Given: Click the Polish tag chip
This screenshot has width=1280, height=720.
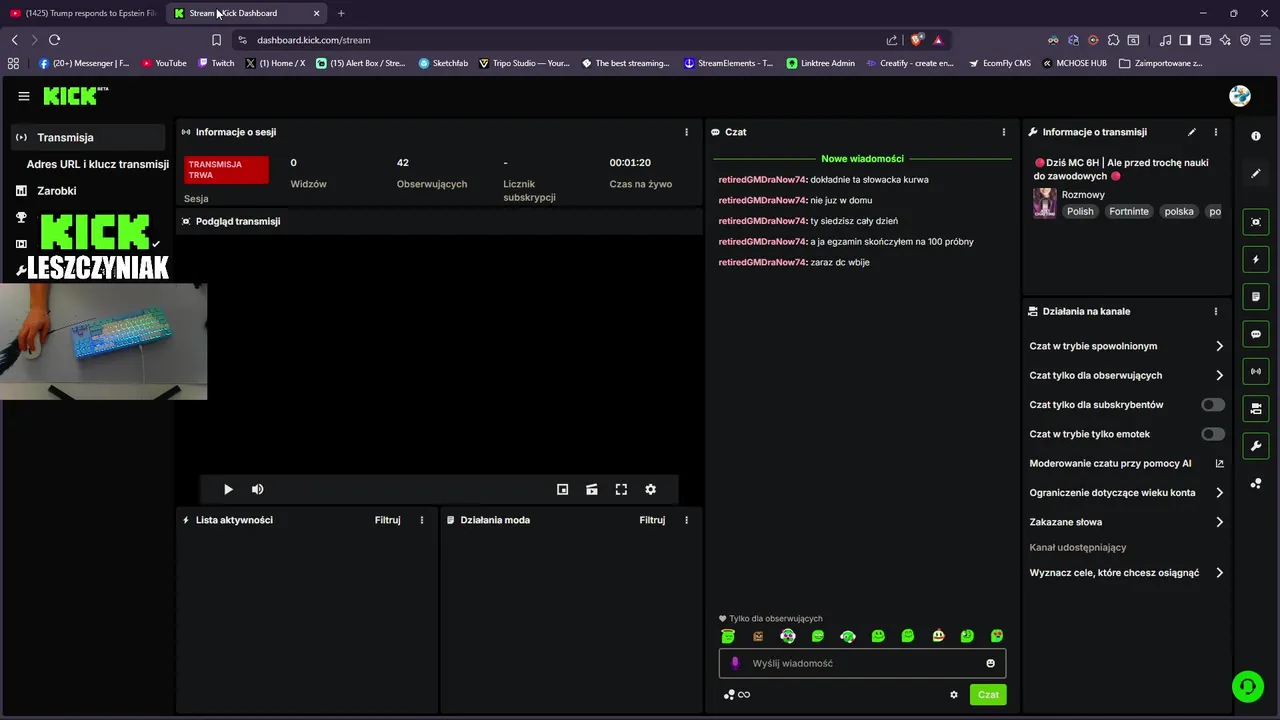Looking at the screenshot, I should (1080, 212).
